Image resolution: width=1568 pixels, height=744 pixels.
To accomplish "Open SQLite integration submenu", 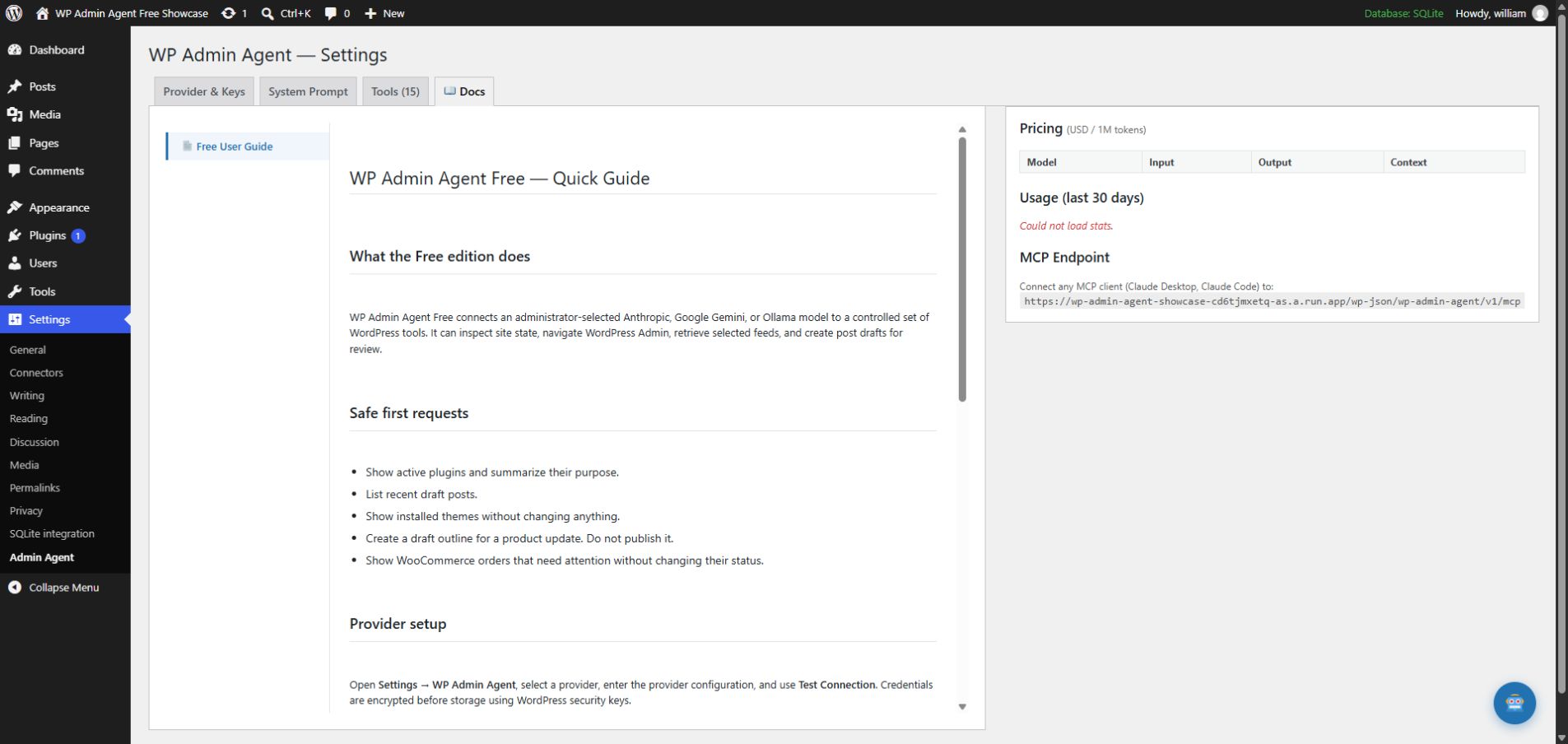I will pyautogui.click(x=52, y=534).
